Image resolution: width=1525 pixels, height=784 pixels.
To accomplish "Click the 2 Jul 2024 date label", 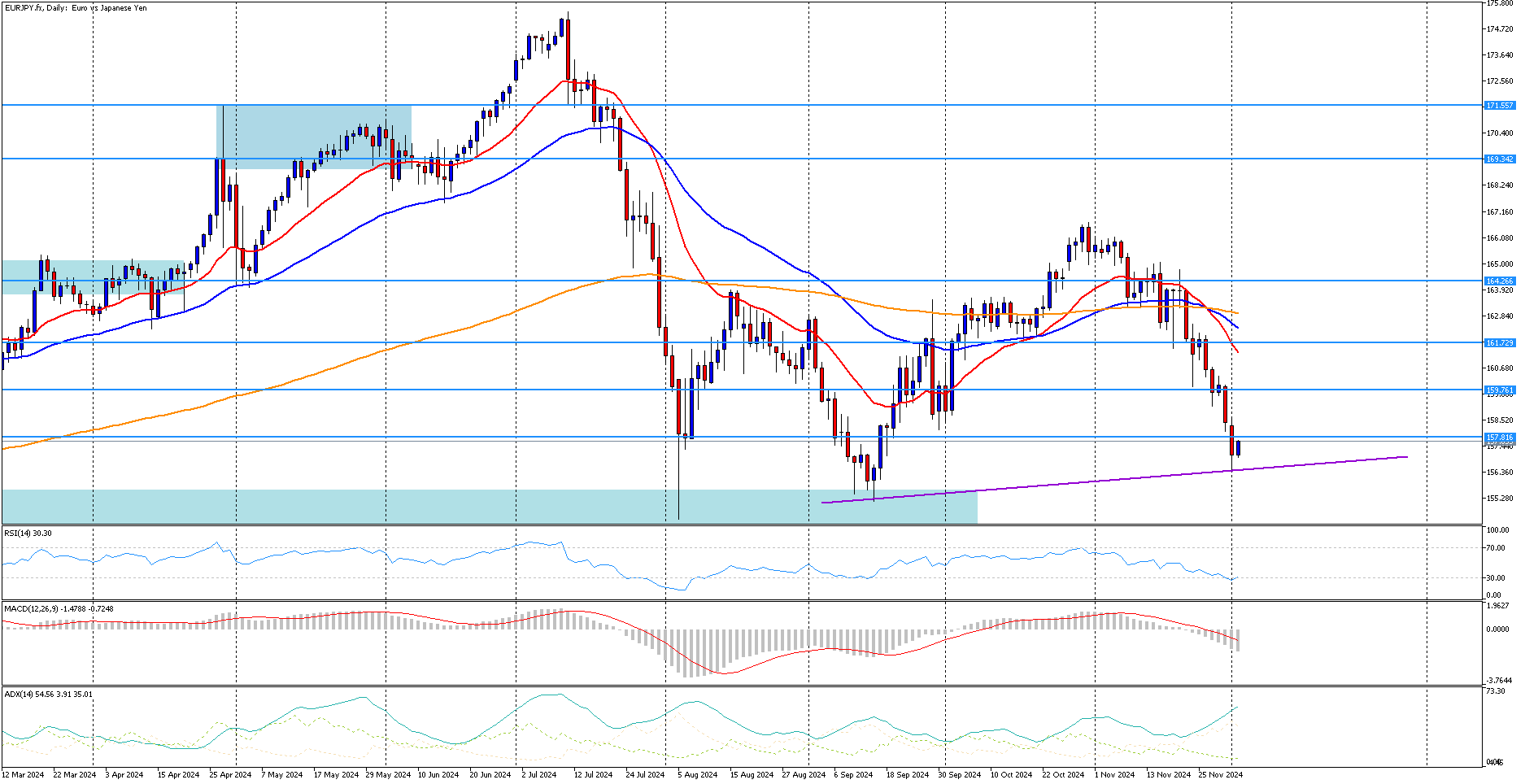I will pyautogui.click(x=538, y=775).
